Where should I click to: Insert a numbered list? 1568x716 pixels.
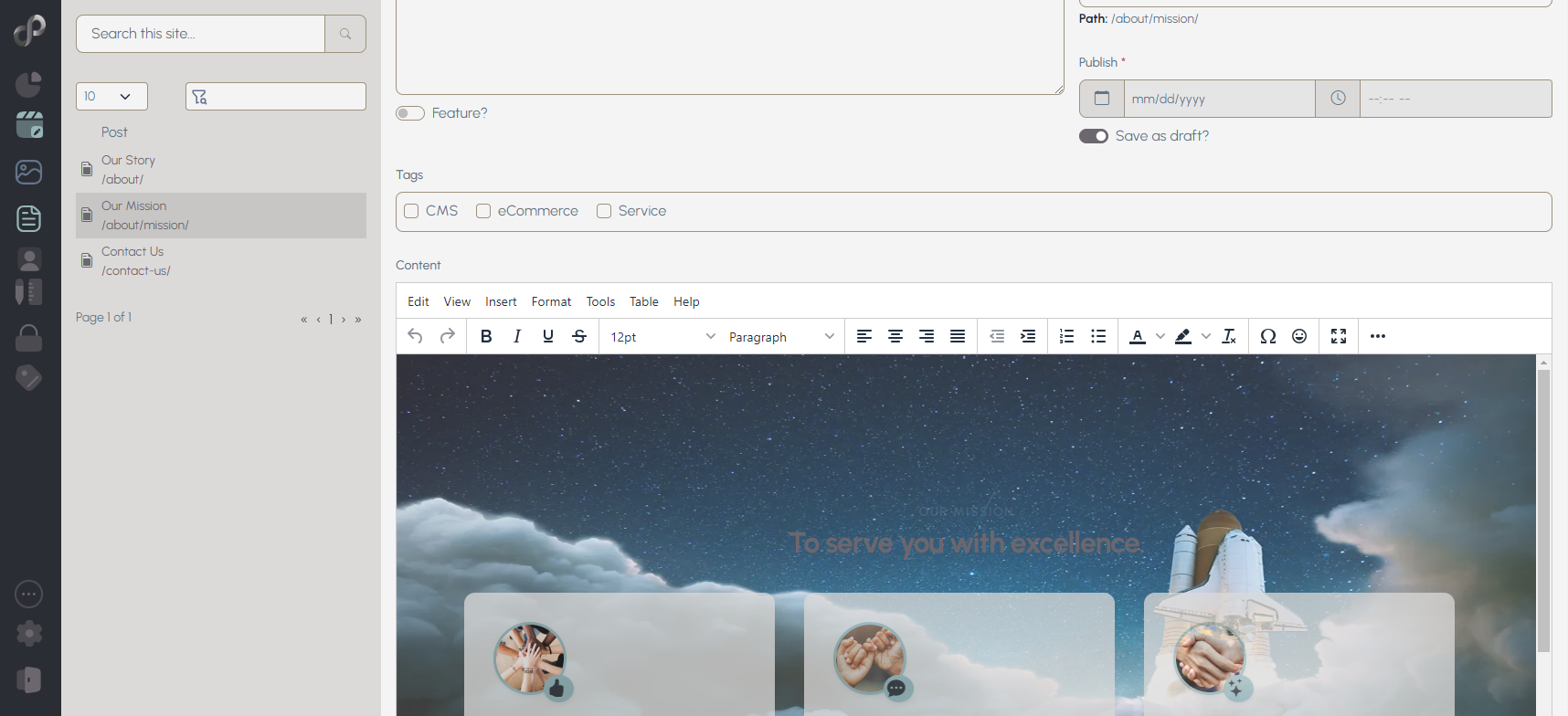(x=1066, y=336)
